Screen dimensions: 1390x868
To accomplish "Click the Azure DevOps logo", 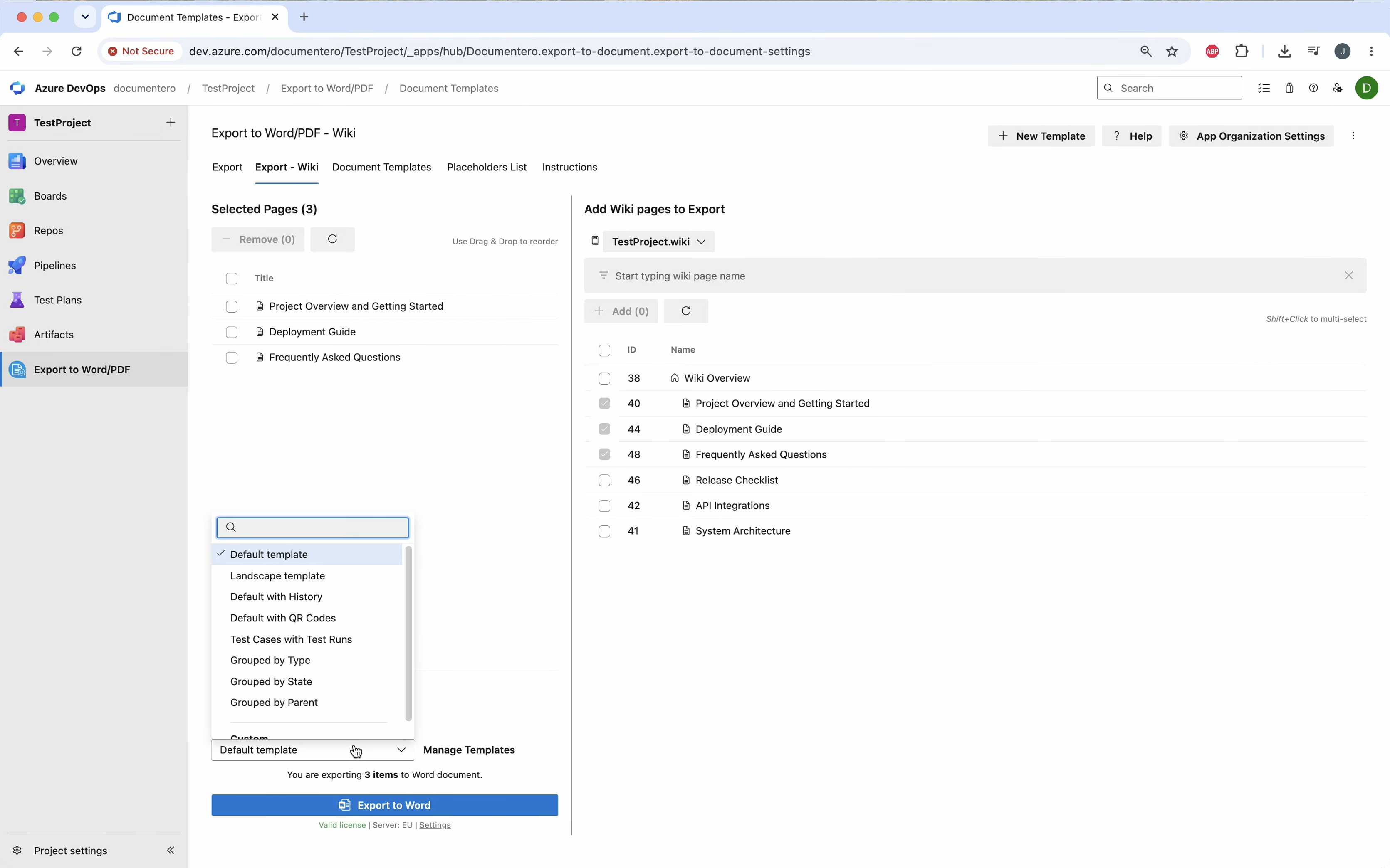I will [x=17, y=88].
